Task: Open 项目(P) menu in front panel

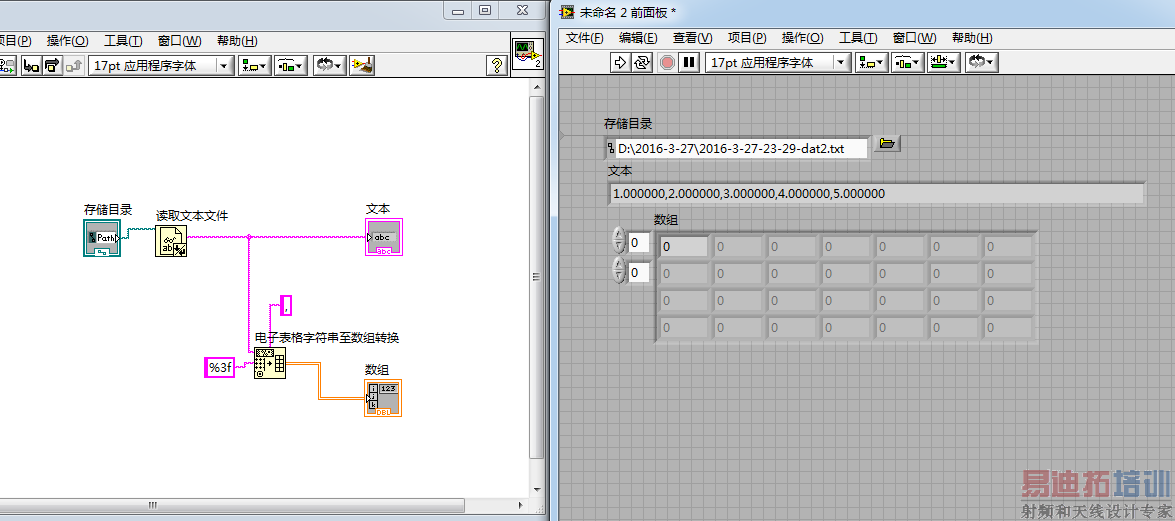Action: click(x=747, y=38)
